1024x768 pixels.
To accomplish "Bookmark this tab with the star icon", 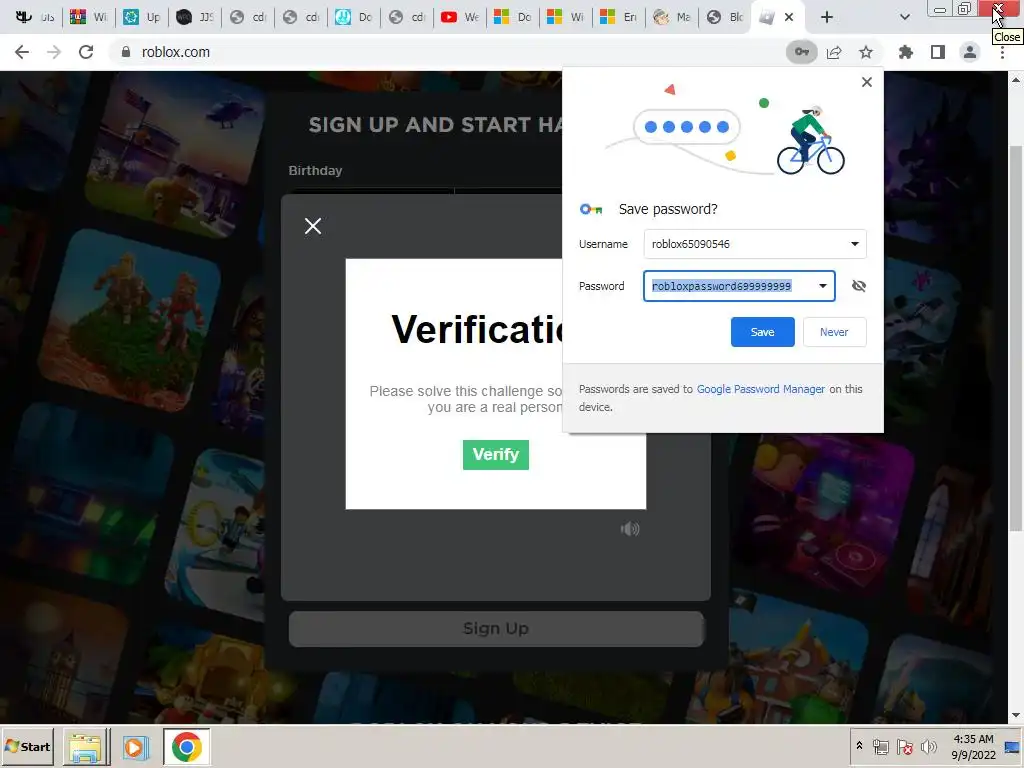I will point(866,52).
